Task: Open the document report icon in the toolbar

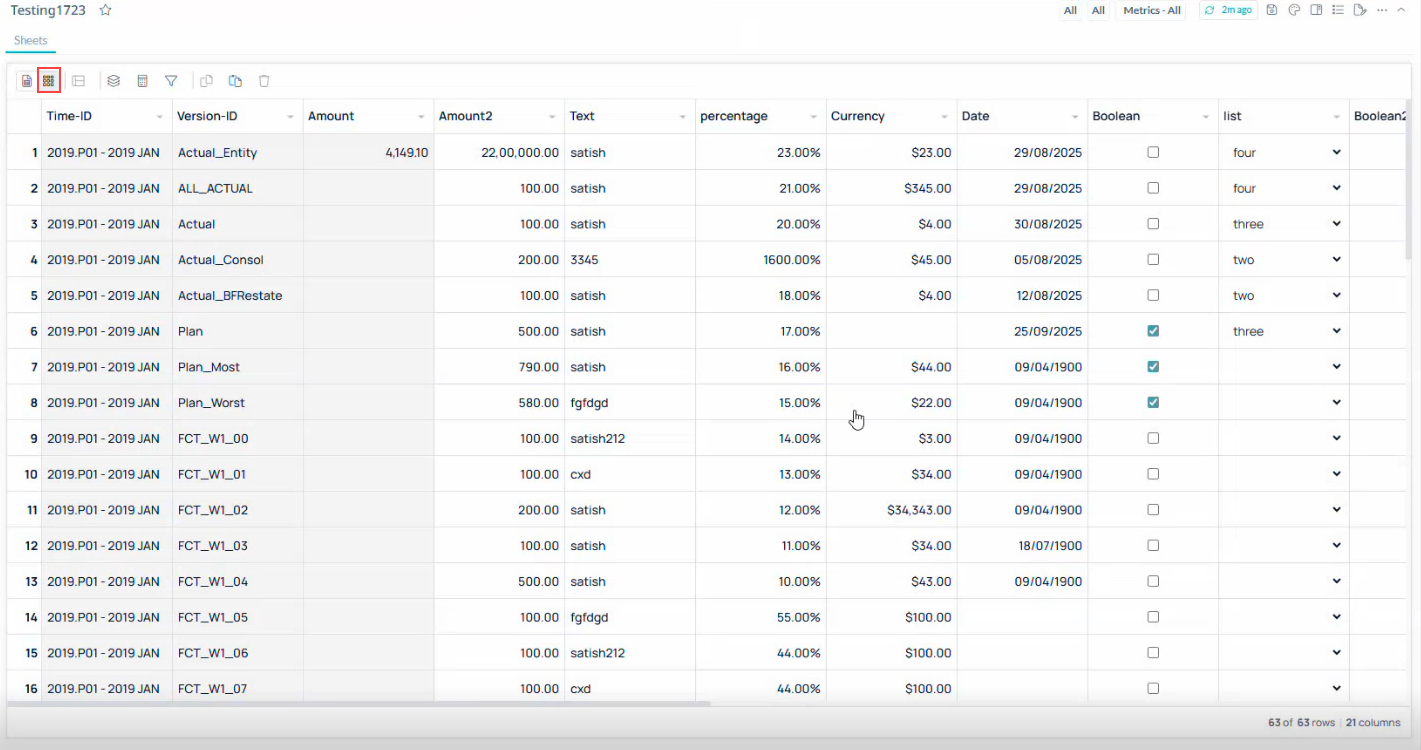Action: click(x=25, y=81)
